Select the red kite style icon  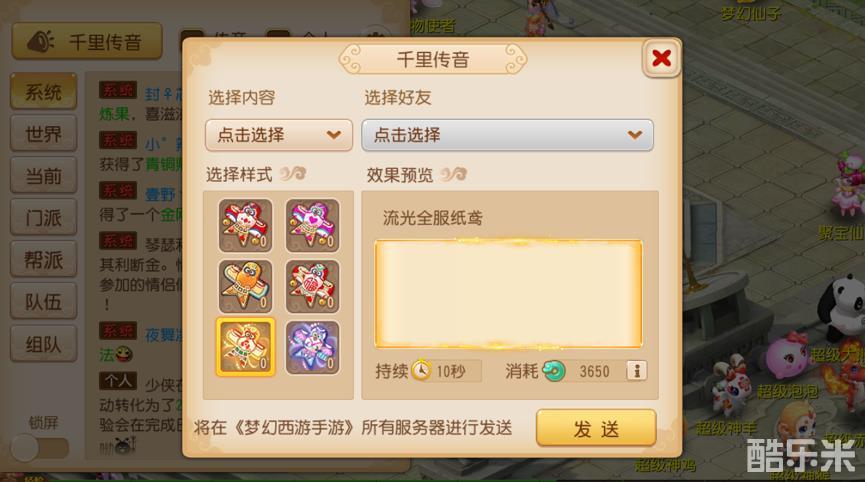click(x=245, y=226)
